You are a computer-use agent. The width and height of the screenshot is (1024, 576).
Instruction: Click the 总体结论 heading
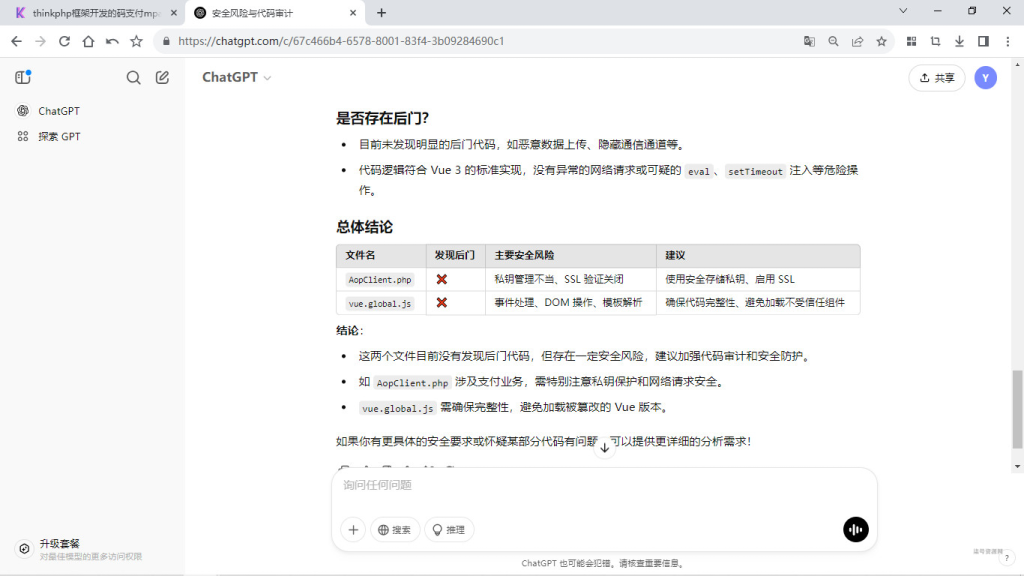click(364, 227)
